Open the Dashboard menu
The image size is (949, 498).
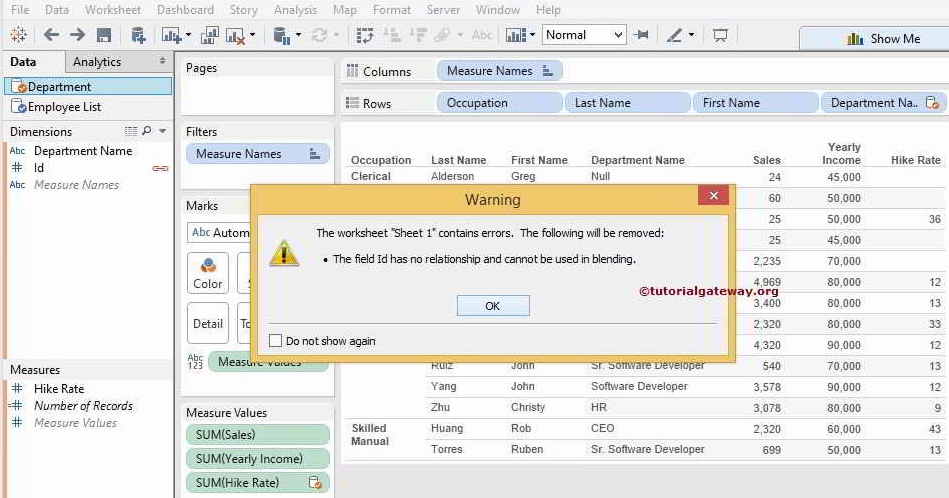pyautogui.click(x=185, y=10)
